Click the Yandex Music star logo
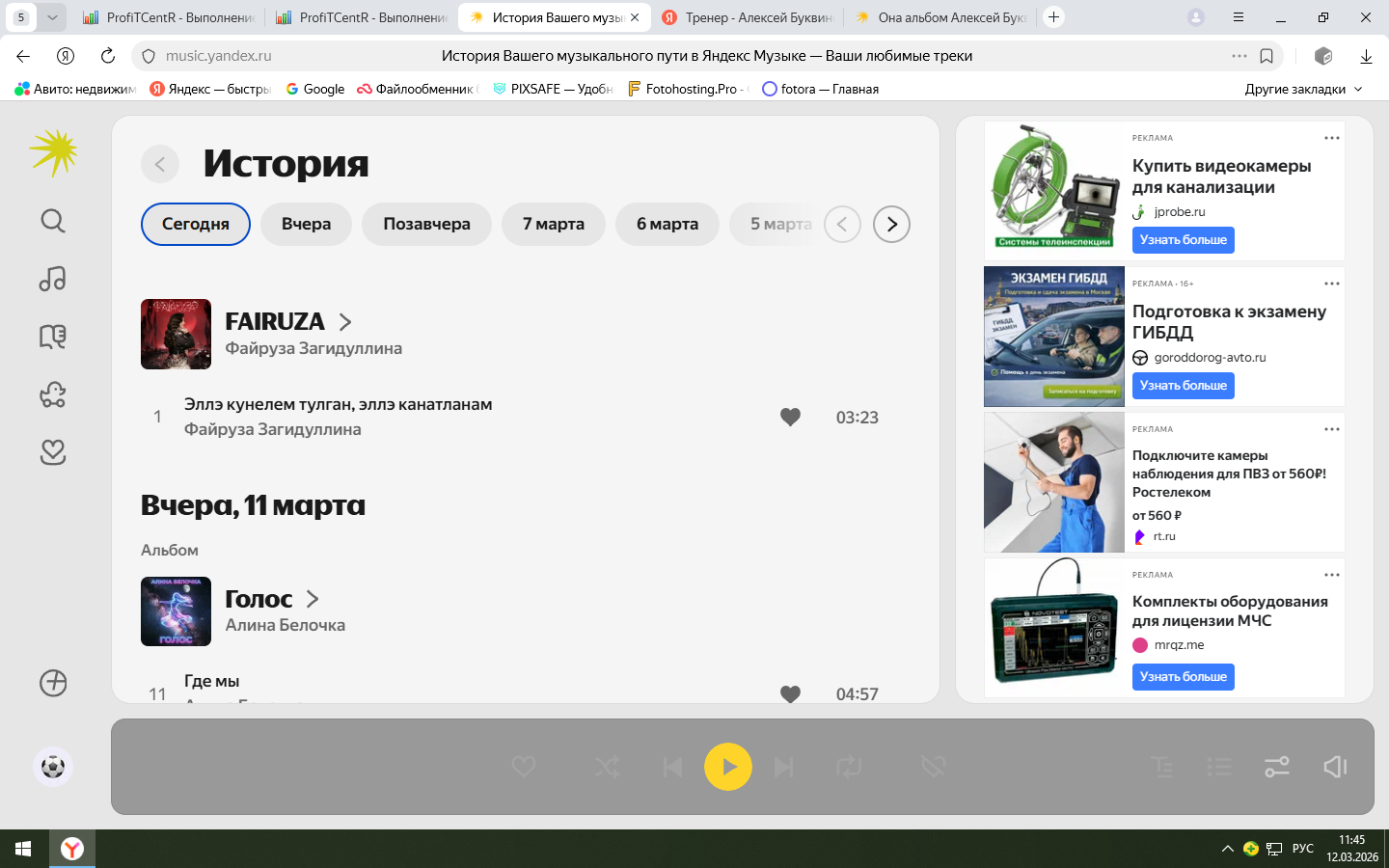The image size is (1389, 868). [x=53, y=152]
